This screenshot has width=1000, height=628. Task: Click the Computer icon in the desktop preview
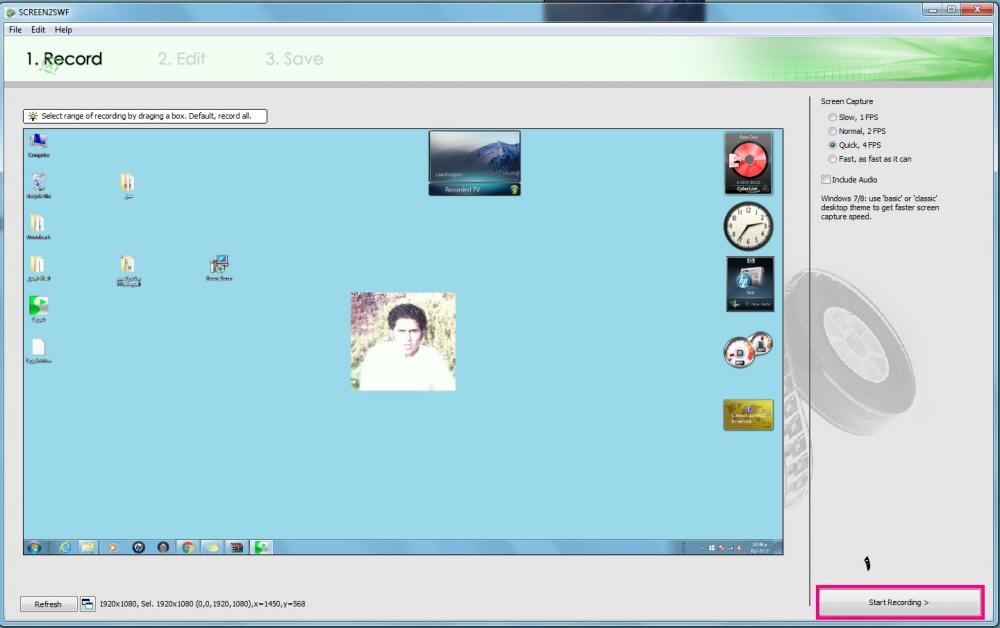(x=38, y=142)
